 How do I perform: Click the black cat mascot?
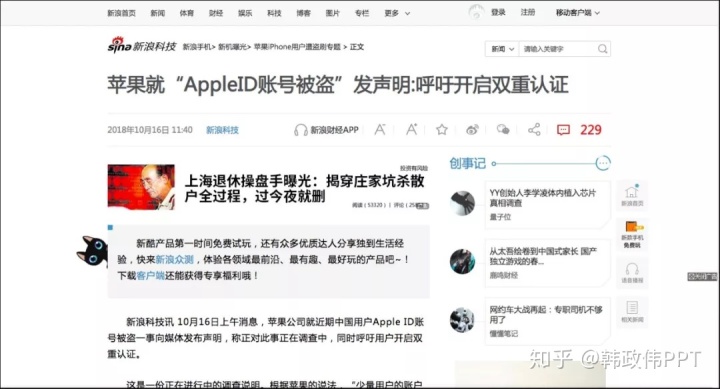click(x=92, y=251)
